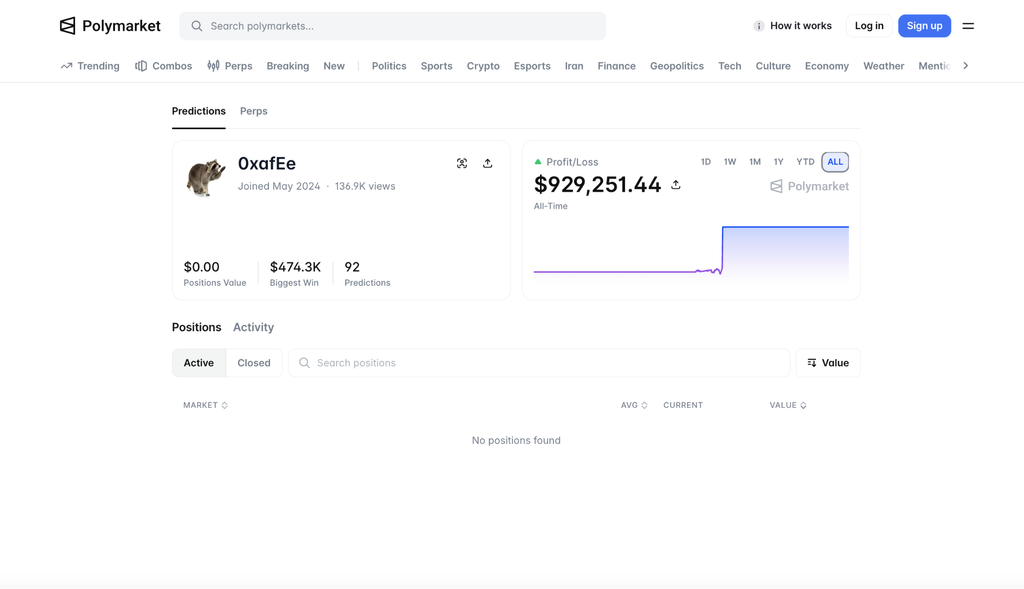Screen dimensions: 1024x589
Task: Go to the Esports category
Action: pyautogui.click(x=532, y=66)
